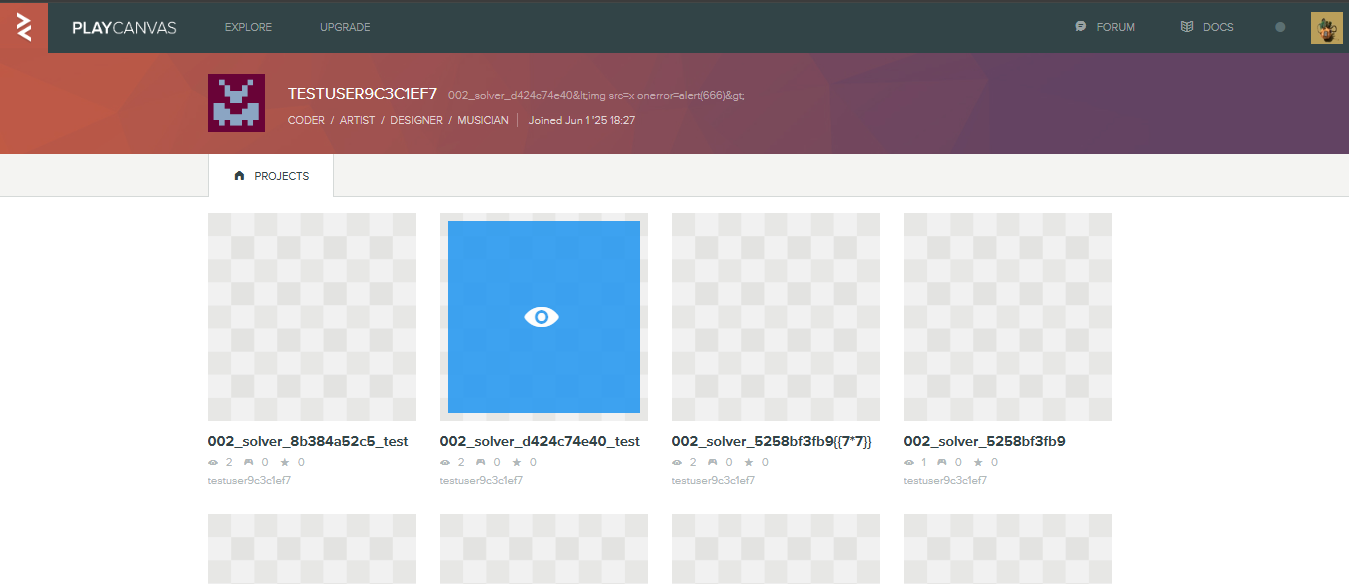The height and width of the screenshot is (584, 1349).
Task: Open the user account avatar menu
Action: [x=1326, y=28]
